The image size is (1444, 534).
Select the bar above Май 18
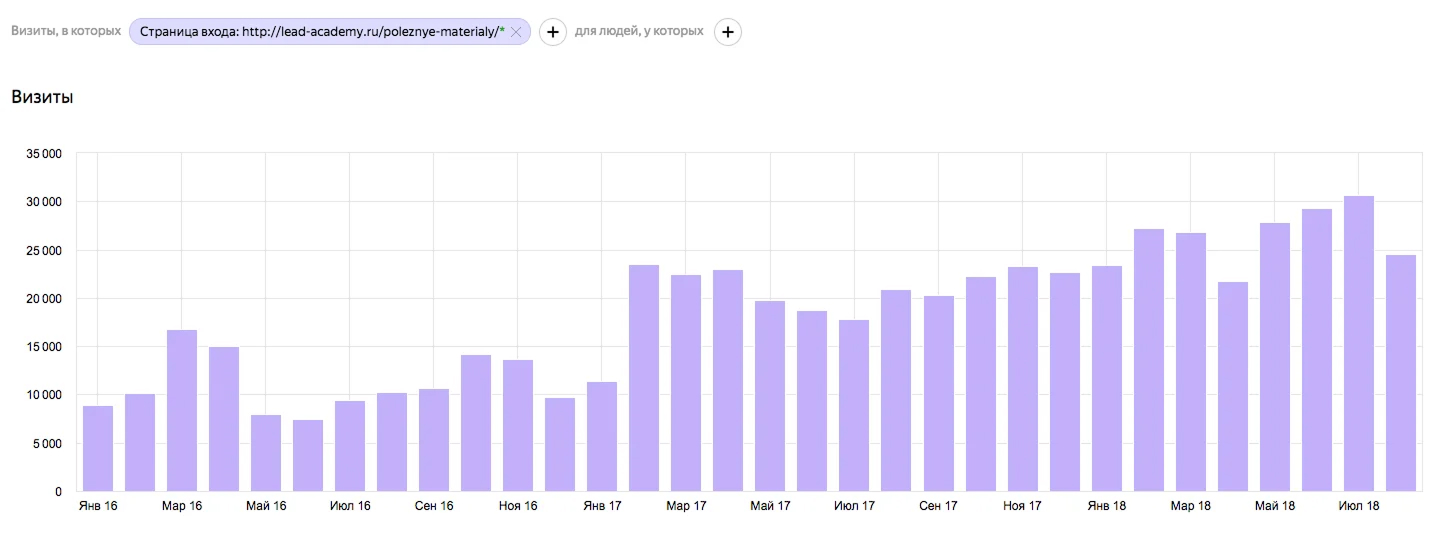tap(1275, 357)
